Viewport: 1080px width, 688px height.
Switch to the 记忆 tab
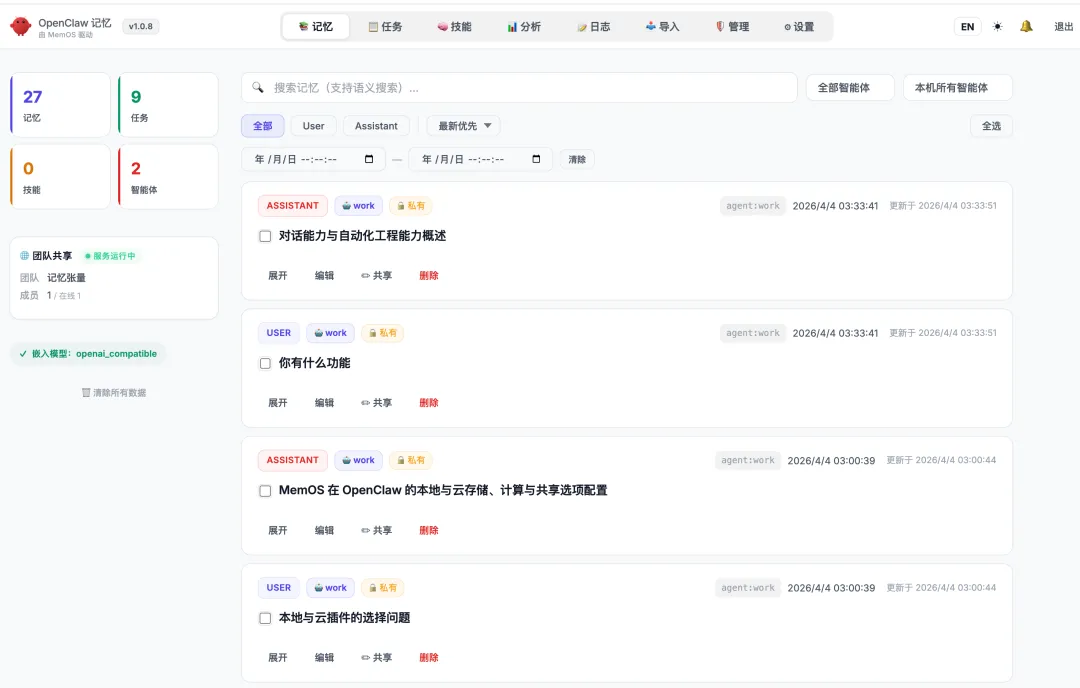(x=316, y=27)
